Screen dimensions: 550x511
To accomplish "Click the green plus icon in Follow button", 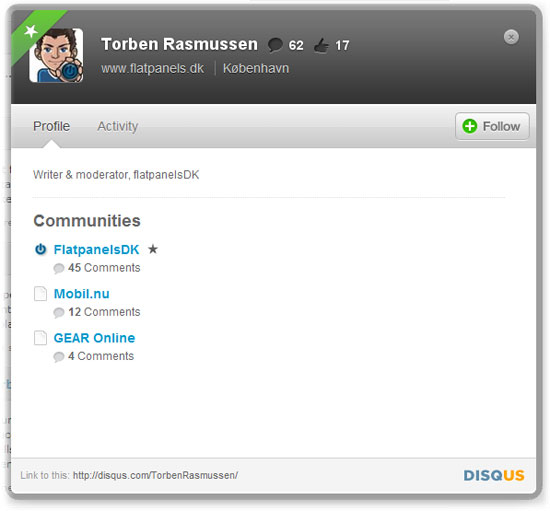I will pyautogui.click(x=469, y=126).
